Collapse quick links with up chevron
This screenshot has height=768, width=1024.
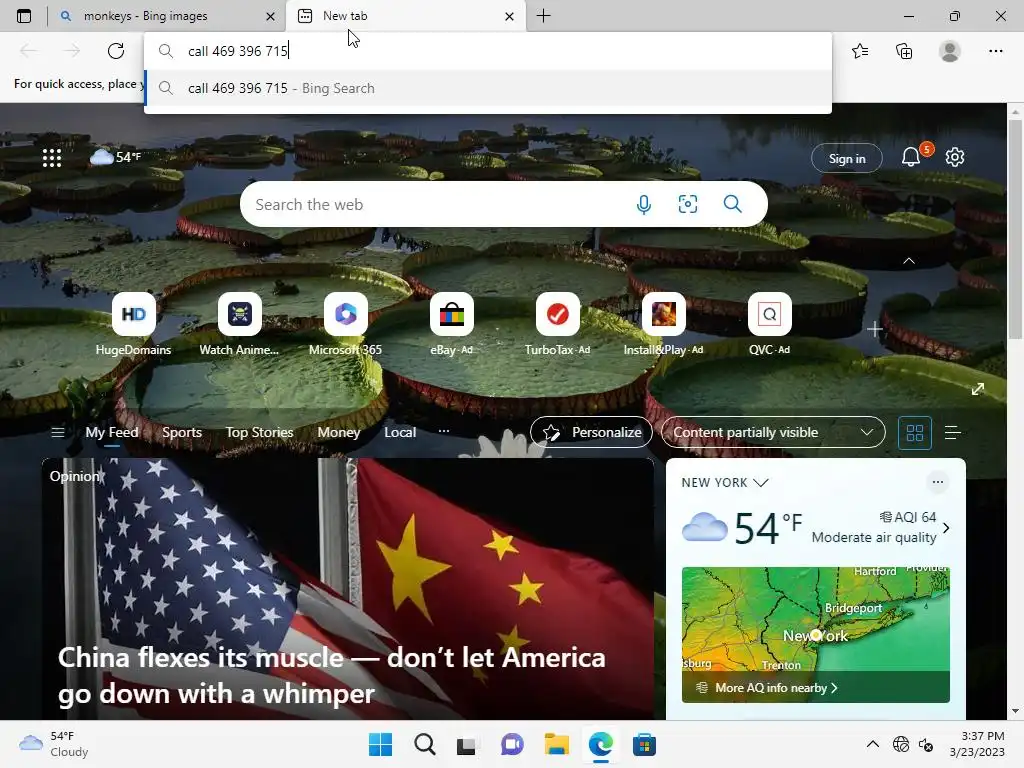click(x=908, y=261)
